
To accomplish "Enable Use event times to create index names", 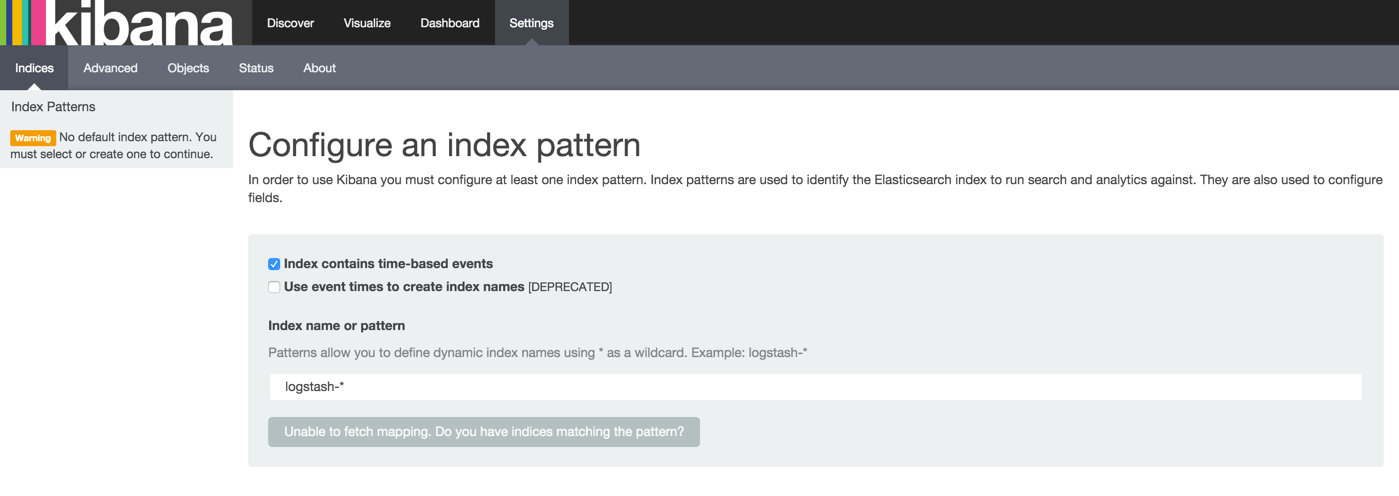I will pos(274,287).
